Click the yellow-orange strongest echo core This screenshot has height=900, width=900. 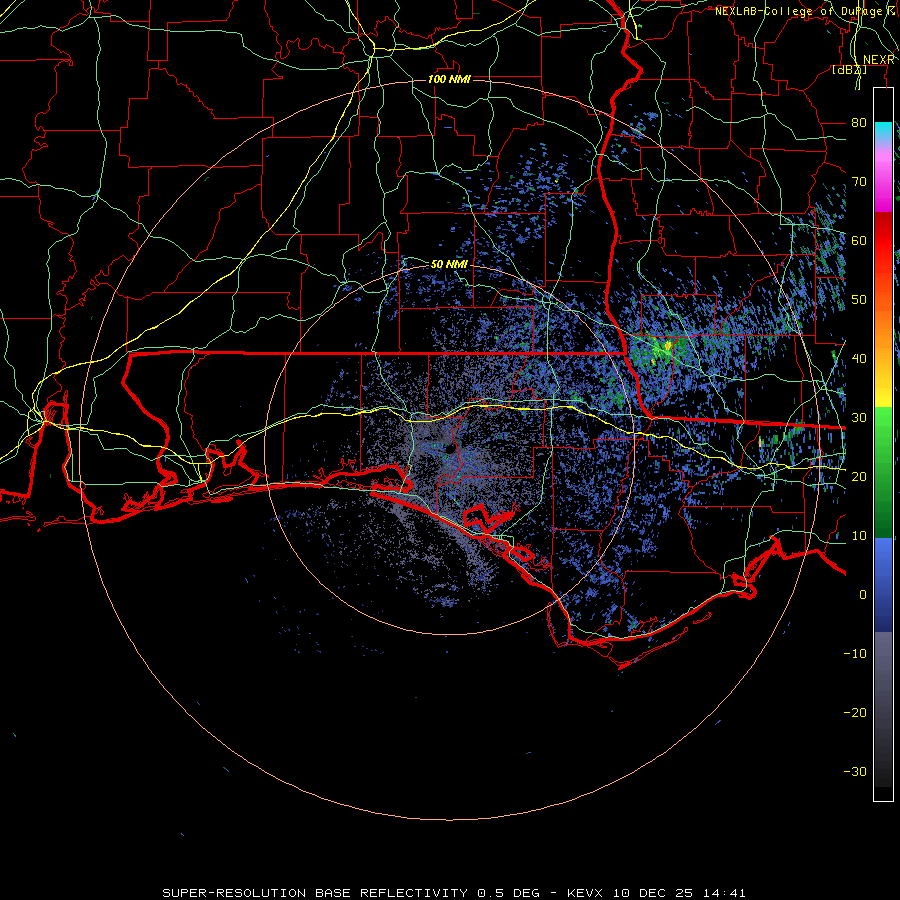pyautogui.click(x=668, y=346)
